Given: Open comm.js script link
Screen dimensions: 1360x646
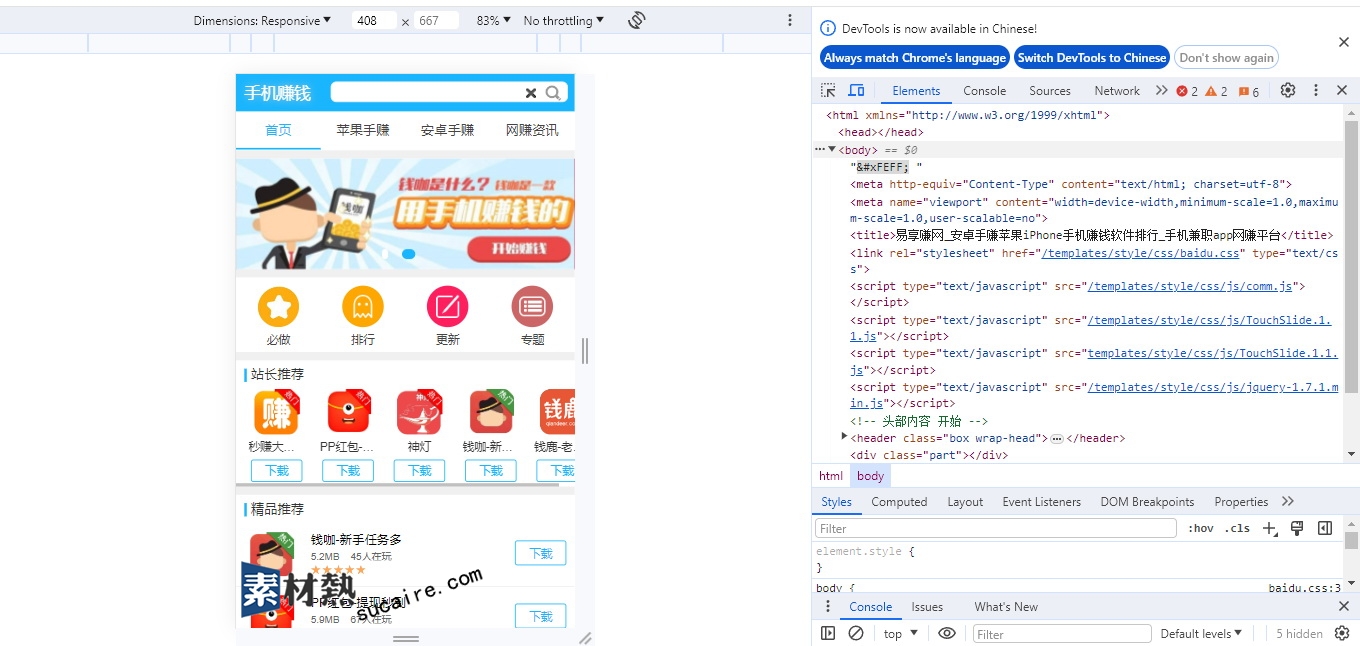Looking at the screenshot, I should point(1191,286).
